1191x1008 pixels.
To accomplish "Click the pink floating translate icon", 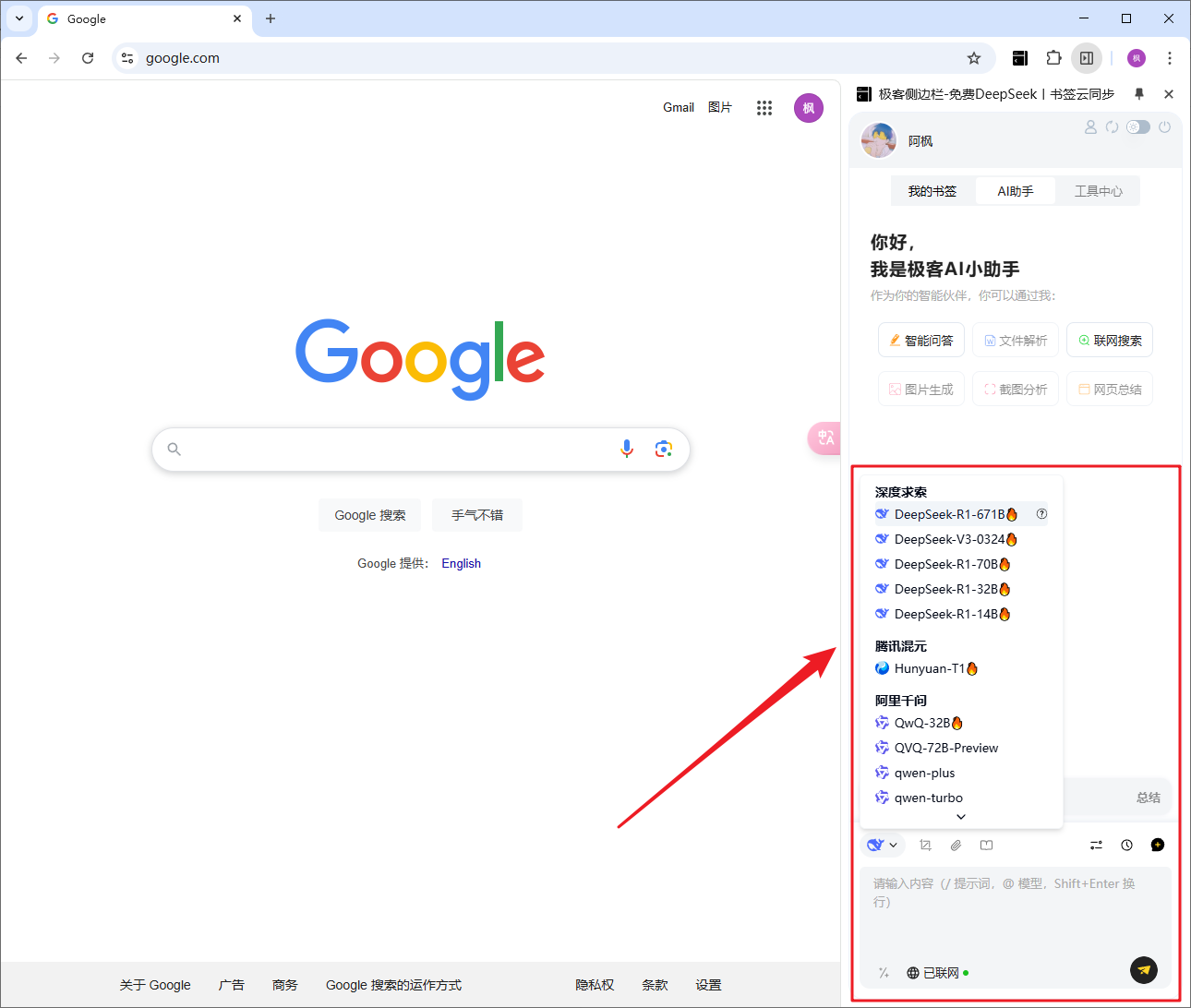I will (824, 438).
